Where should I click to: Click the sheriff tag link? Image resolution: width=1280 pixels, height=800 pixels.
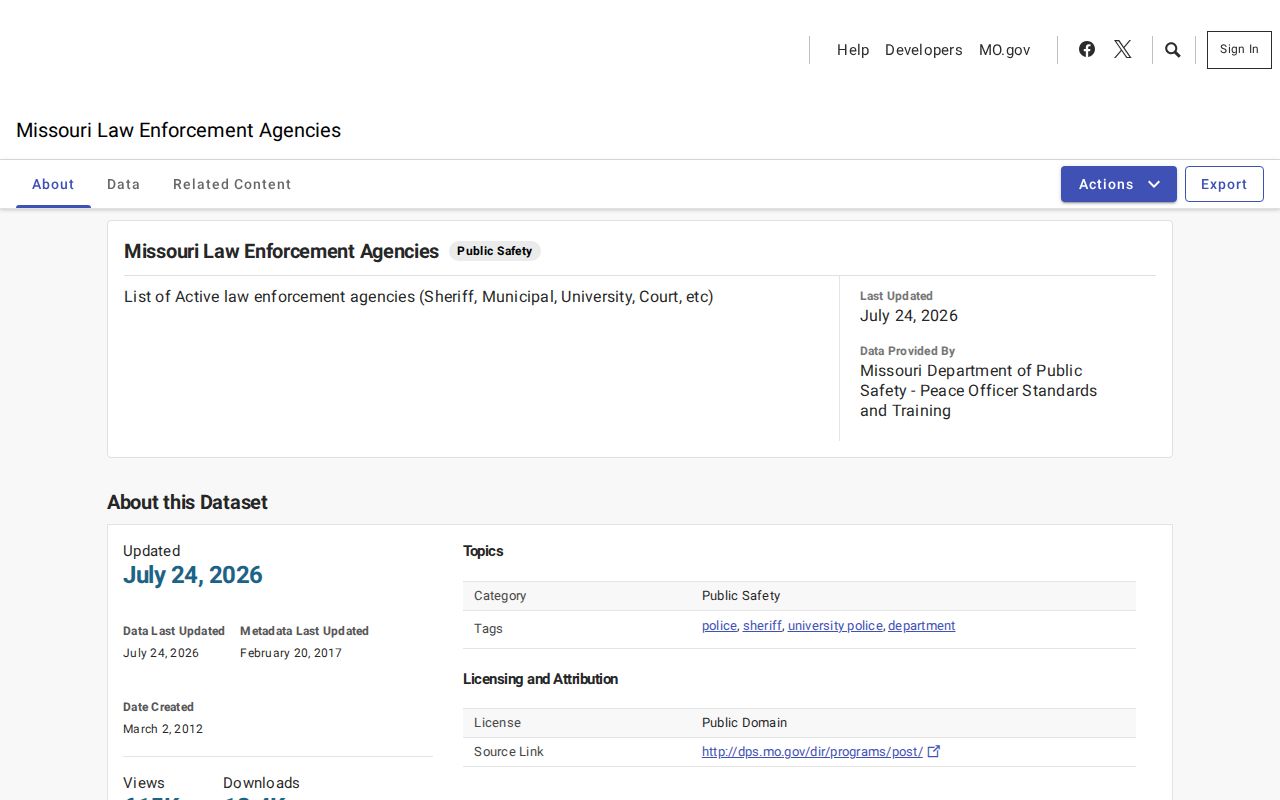[x=762, y=626]
